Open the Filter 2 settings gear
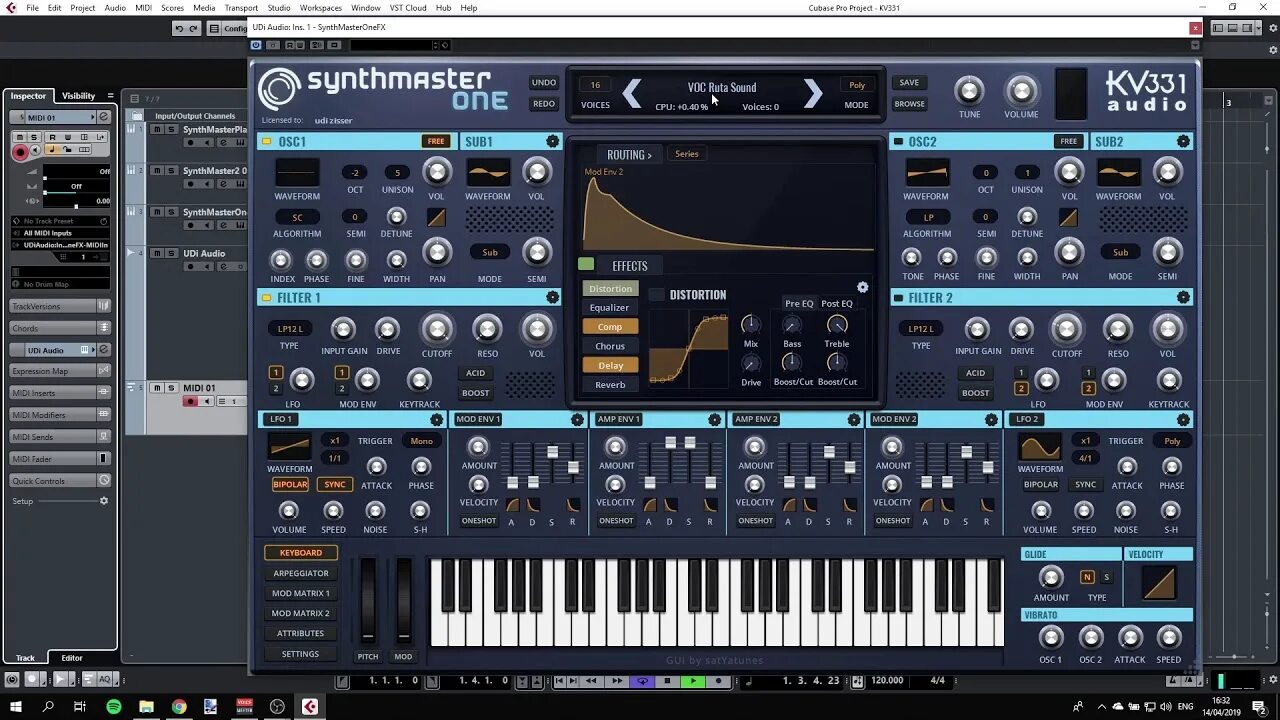This screenshot has height=720, width=1280. point(1183,297)
